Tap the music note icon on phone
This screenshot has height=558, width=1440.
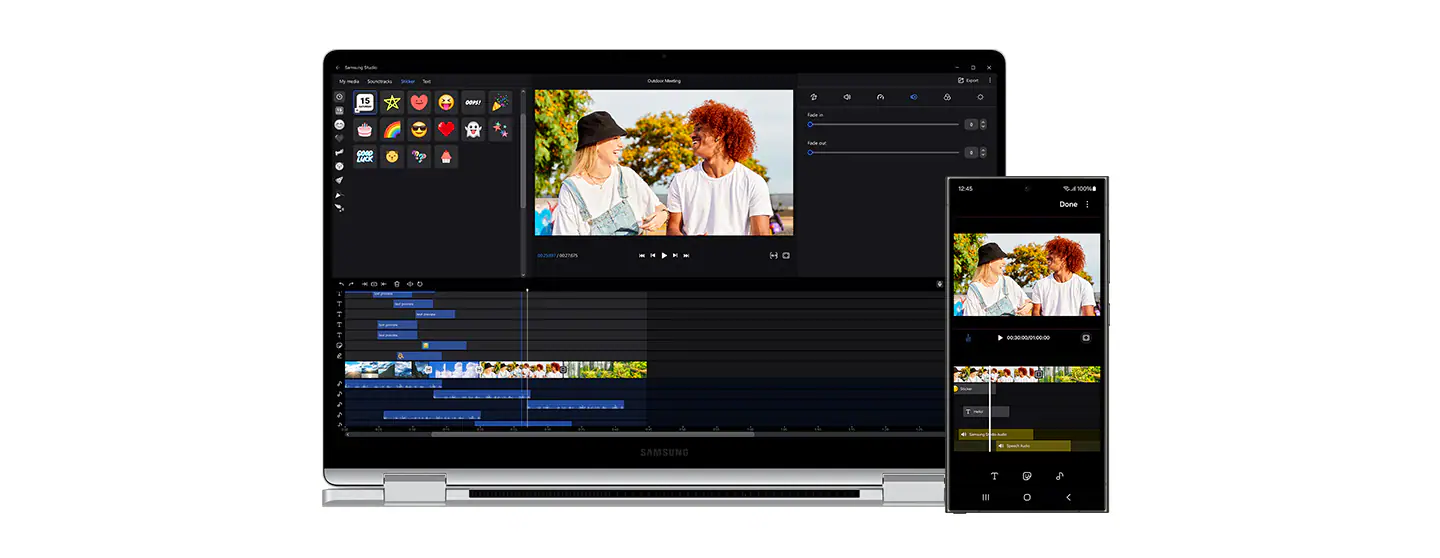tap(1060, 476)
